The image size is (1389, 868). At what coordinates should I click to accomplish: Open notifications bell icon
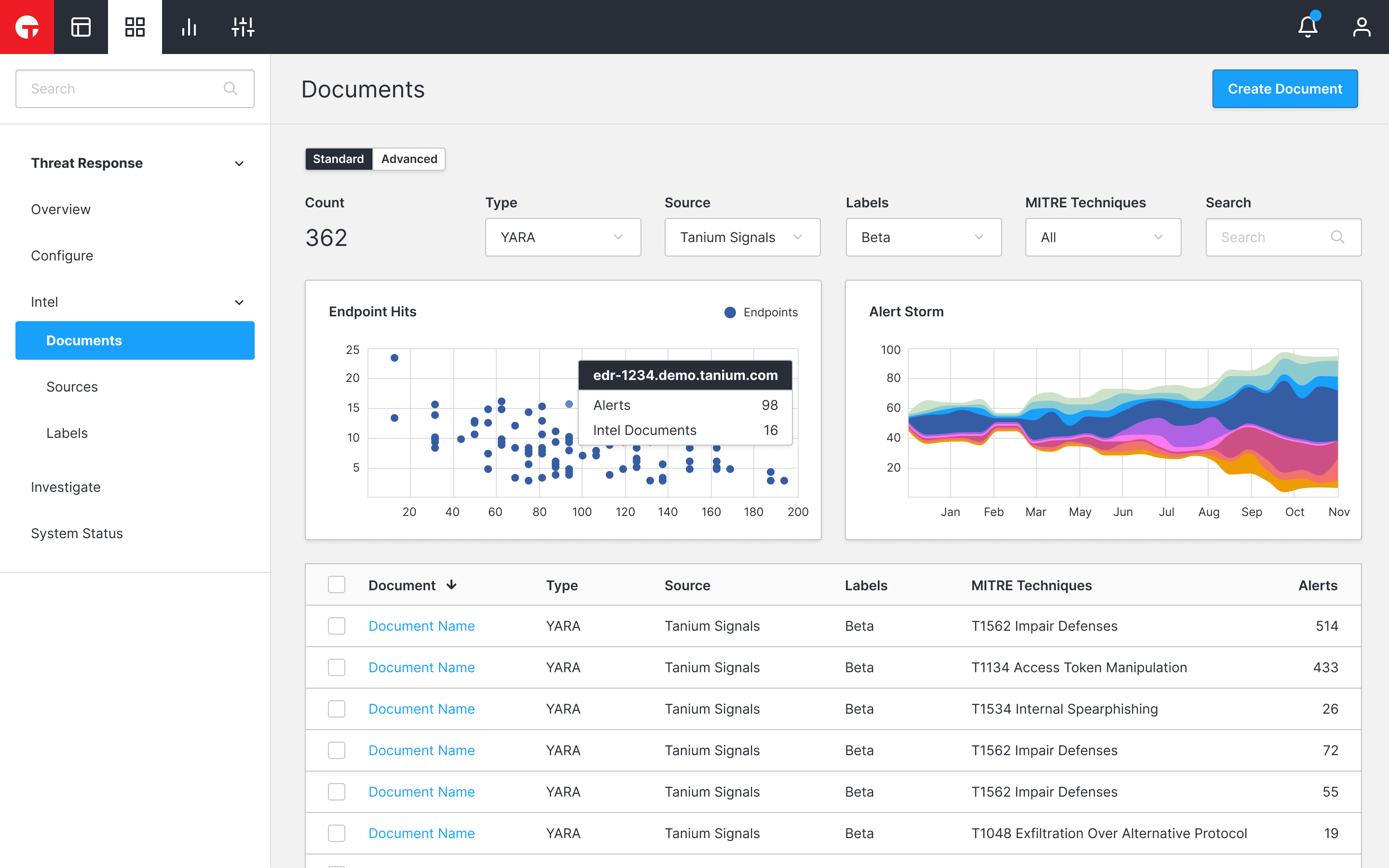pos(1307,27)
